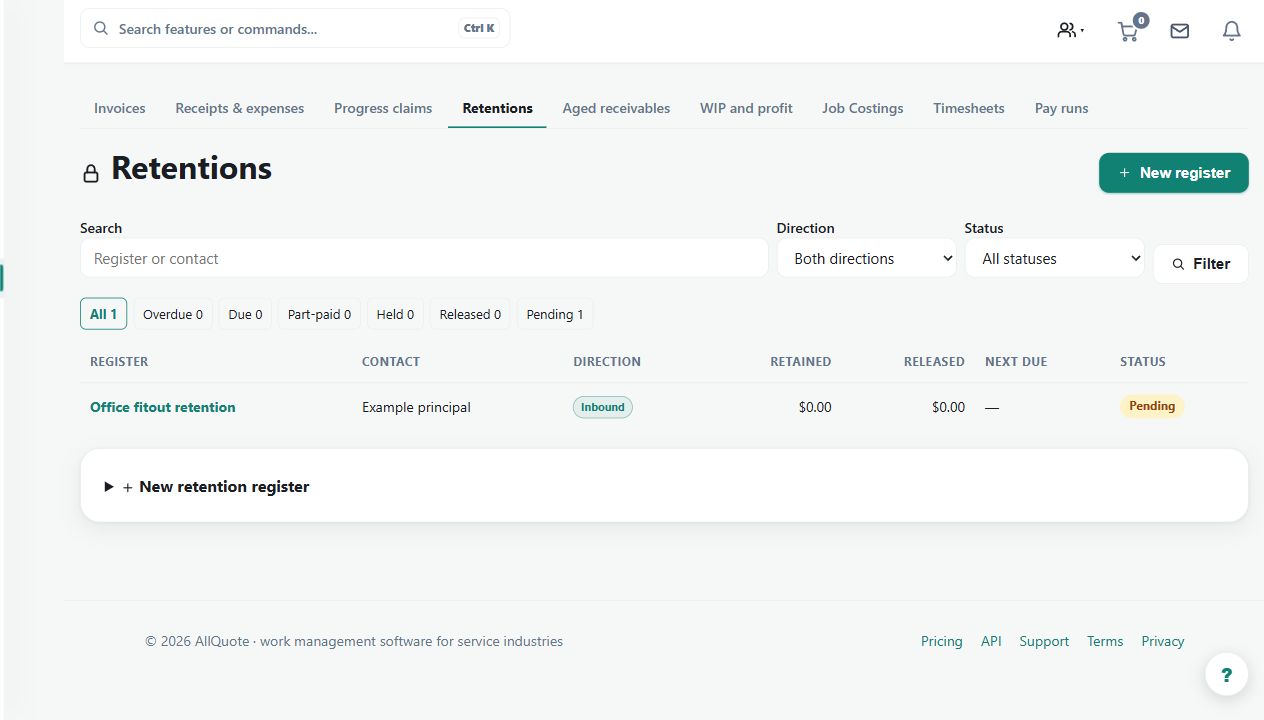Focus the Search features or commands field
Screen dimensions: 1264x720
point(295,28)
